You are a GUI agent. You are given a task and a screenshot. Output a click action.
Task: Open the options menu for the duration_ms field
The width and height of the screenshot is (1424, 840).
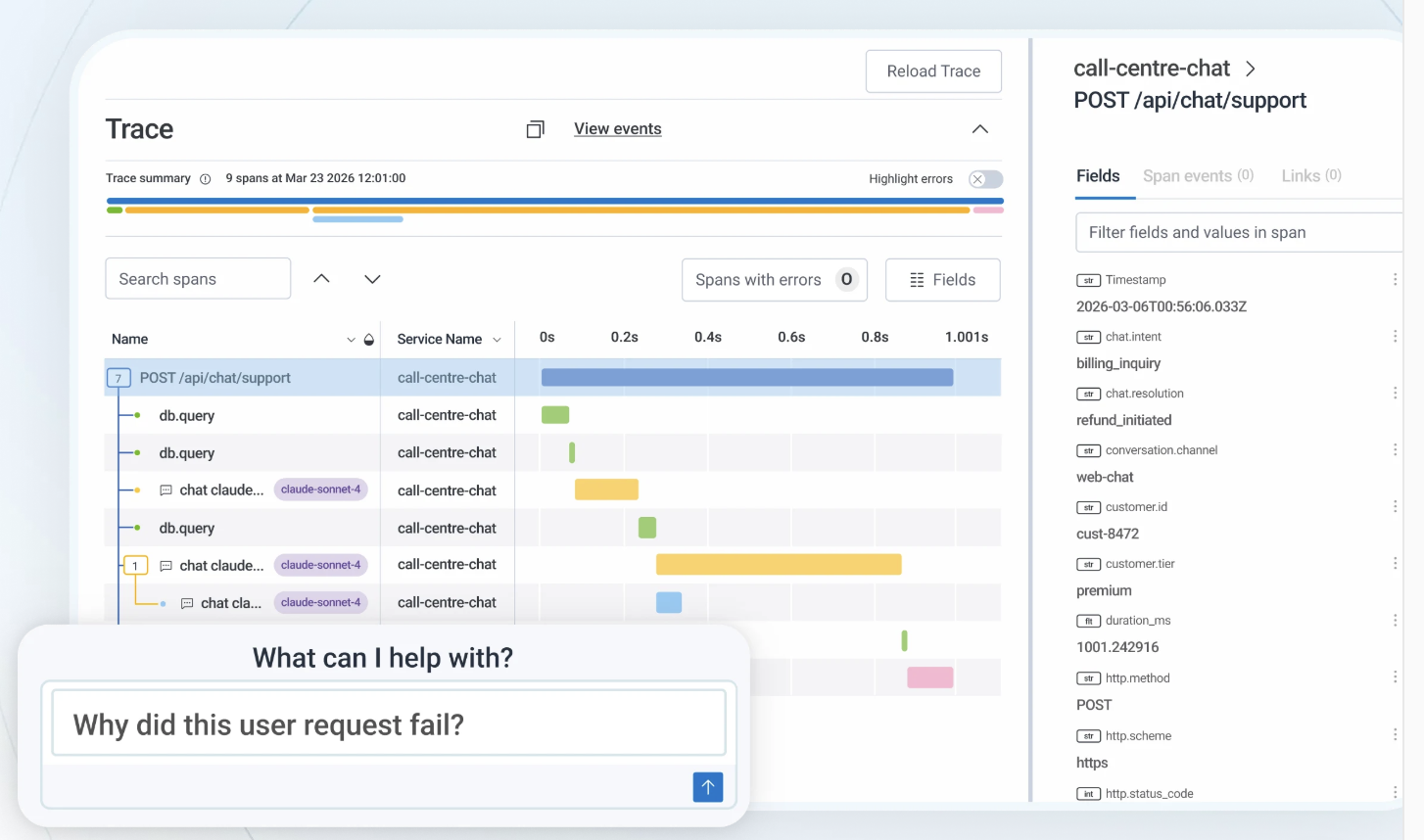[x=1395, y=621]
